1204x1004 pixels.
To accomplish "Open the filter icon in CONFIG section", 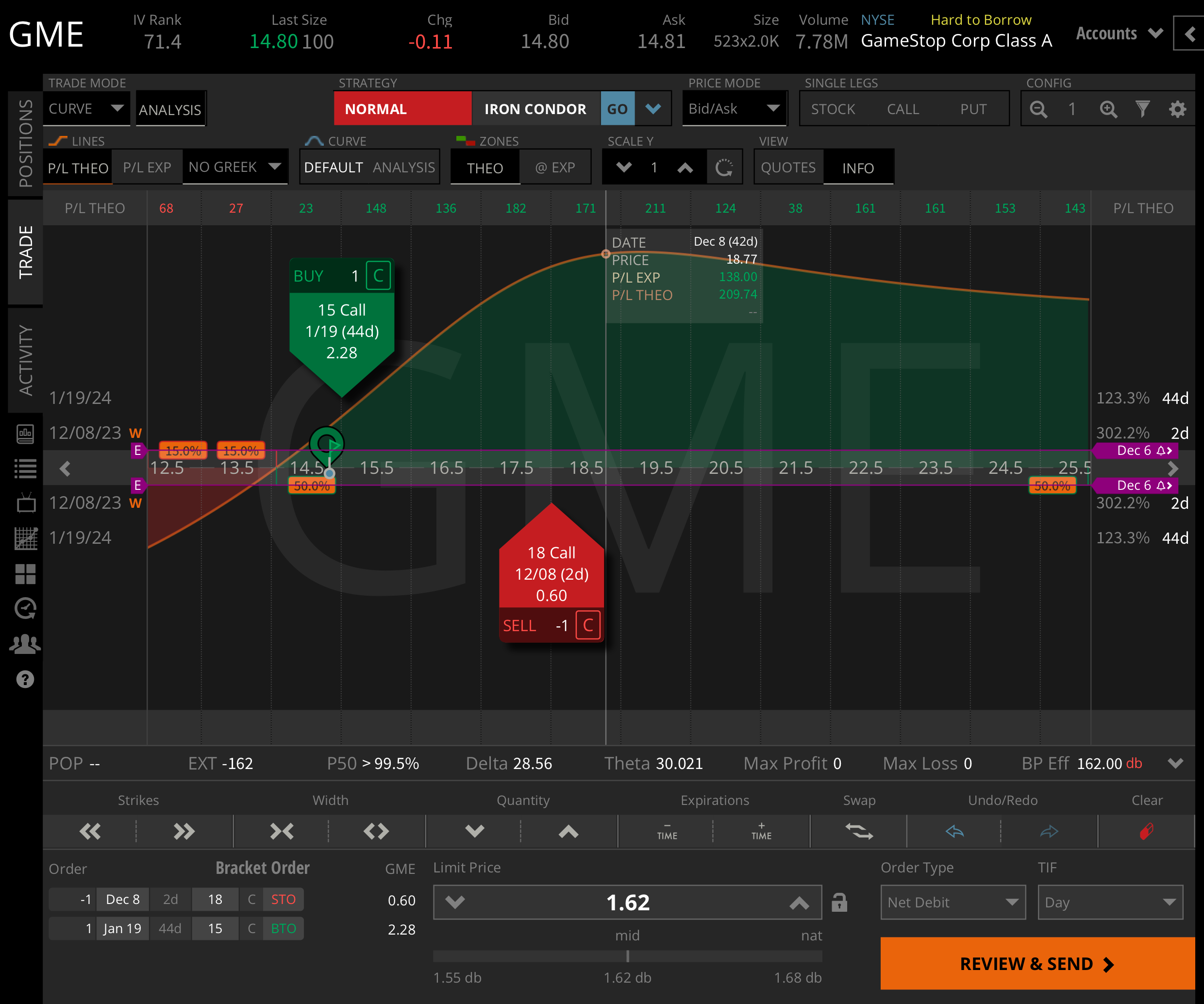I will (1143, 109).
